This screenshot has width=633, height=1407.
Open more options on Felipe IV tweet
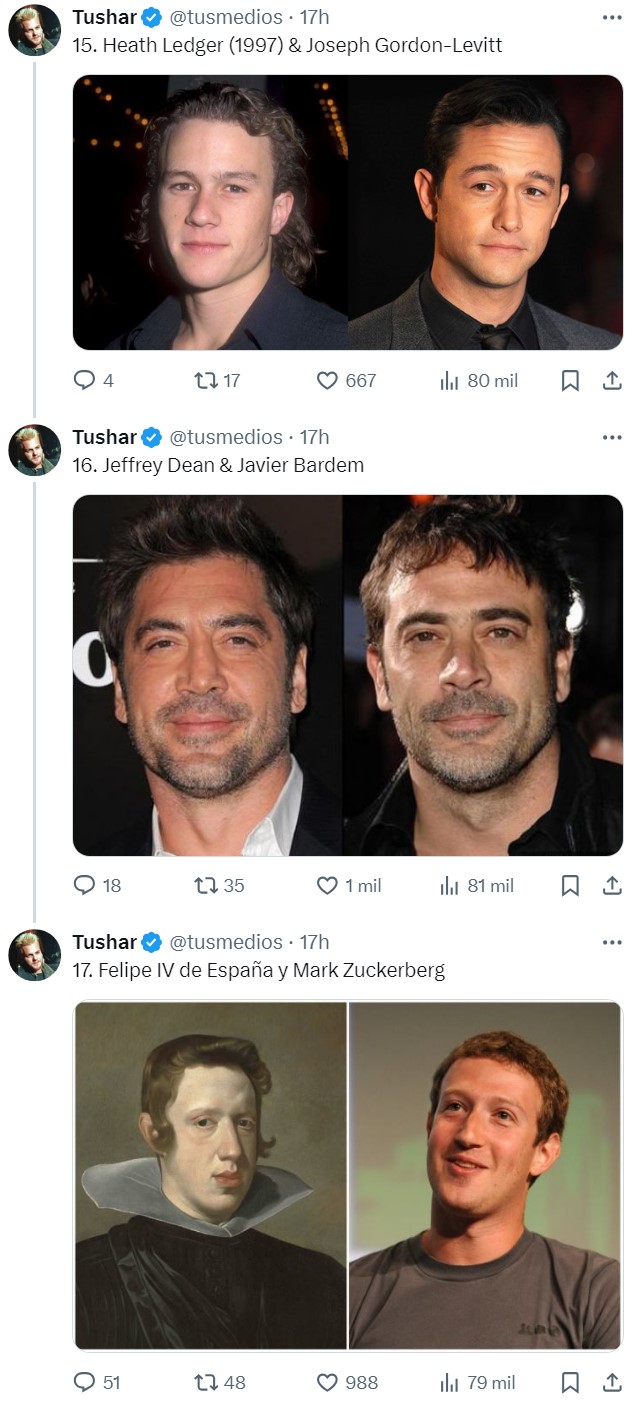tap(612, 942)
